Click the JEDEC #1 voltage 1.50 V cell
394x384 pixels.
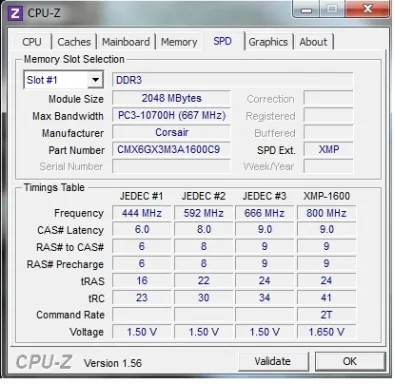[x=142, y=332]
